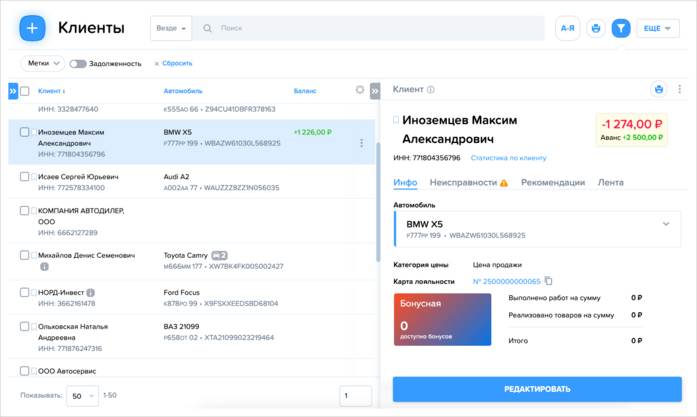Click the +1 226,00 ₽ balance value
Viewport: 697px width, 417px height.
[312, 132]
